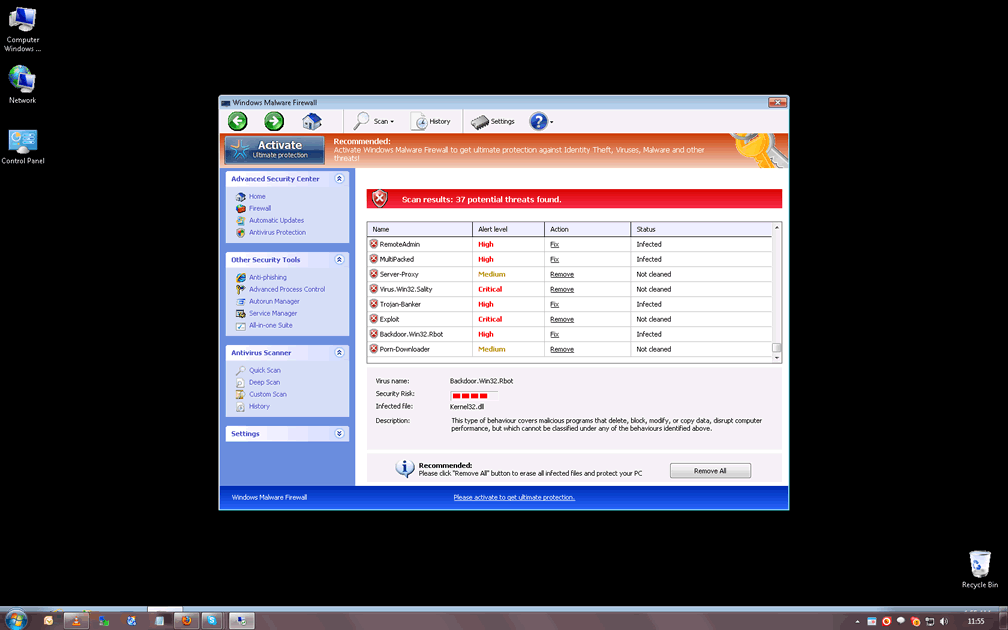This screenshot has width=1008, height=630.
Task: Open the History toolbar item
Action: coord(431,121)
